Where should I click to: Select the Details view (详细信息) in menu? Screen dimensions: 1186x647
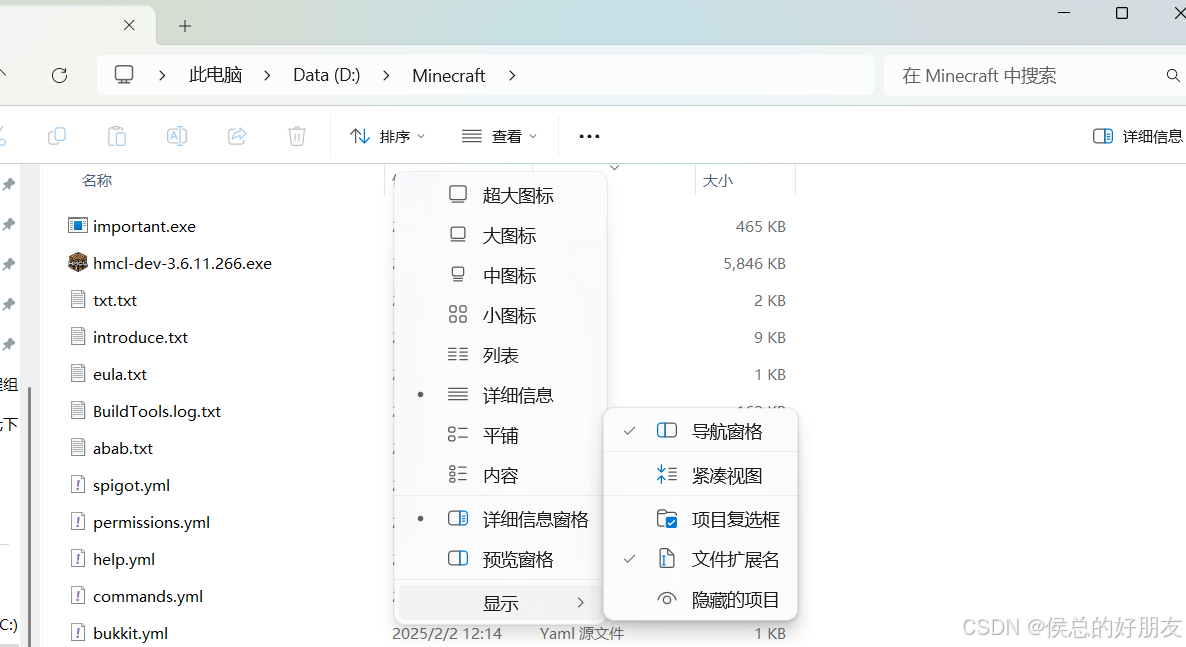(x=500, y=395)
